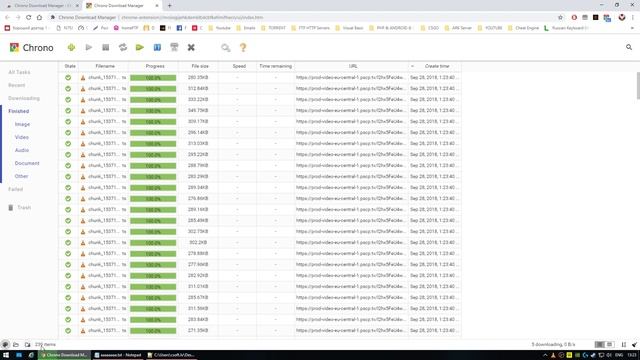
Task: Click the gray cleanup icon beside the X
Action: pyautogui.click(x=174, y=47)
